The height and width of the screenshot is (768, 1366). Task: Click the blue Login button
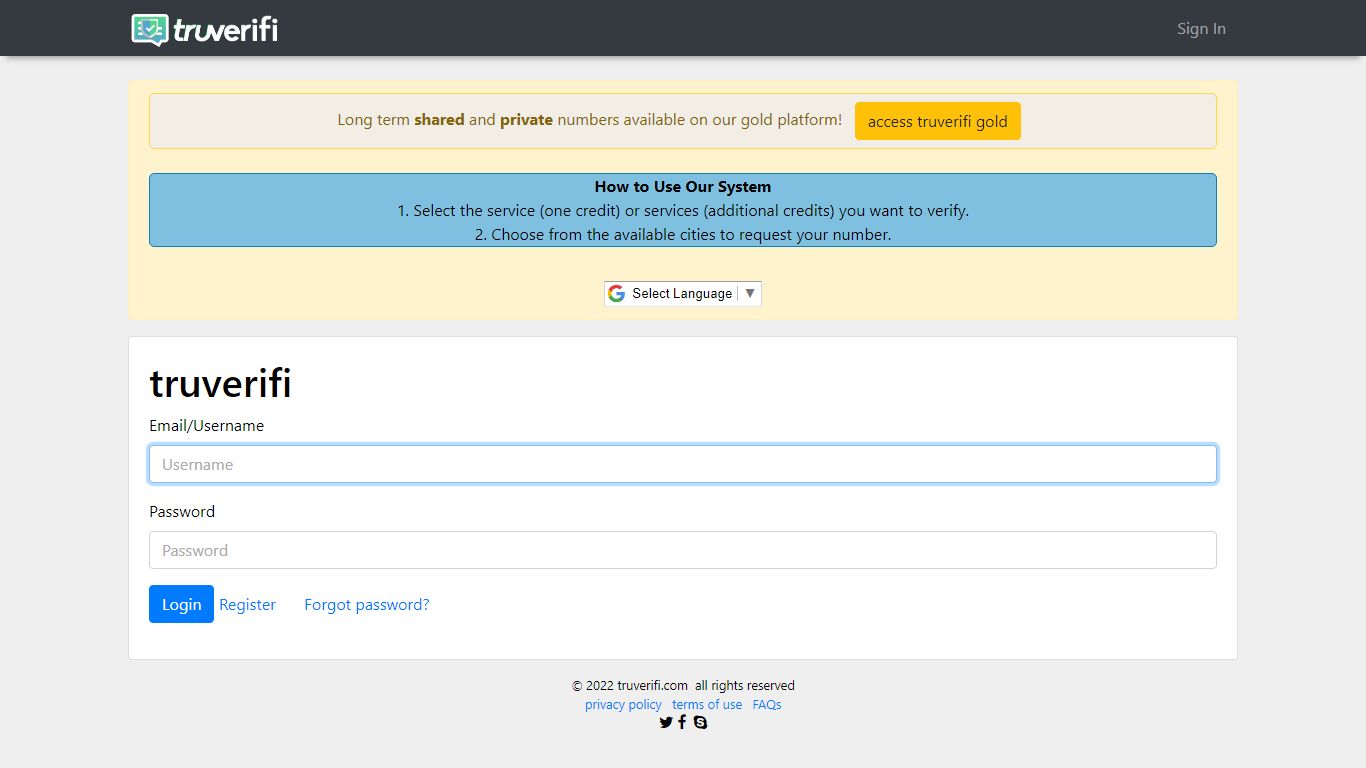click(181, 604)
